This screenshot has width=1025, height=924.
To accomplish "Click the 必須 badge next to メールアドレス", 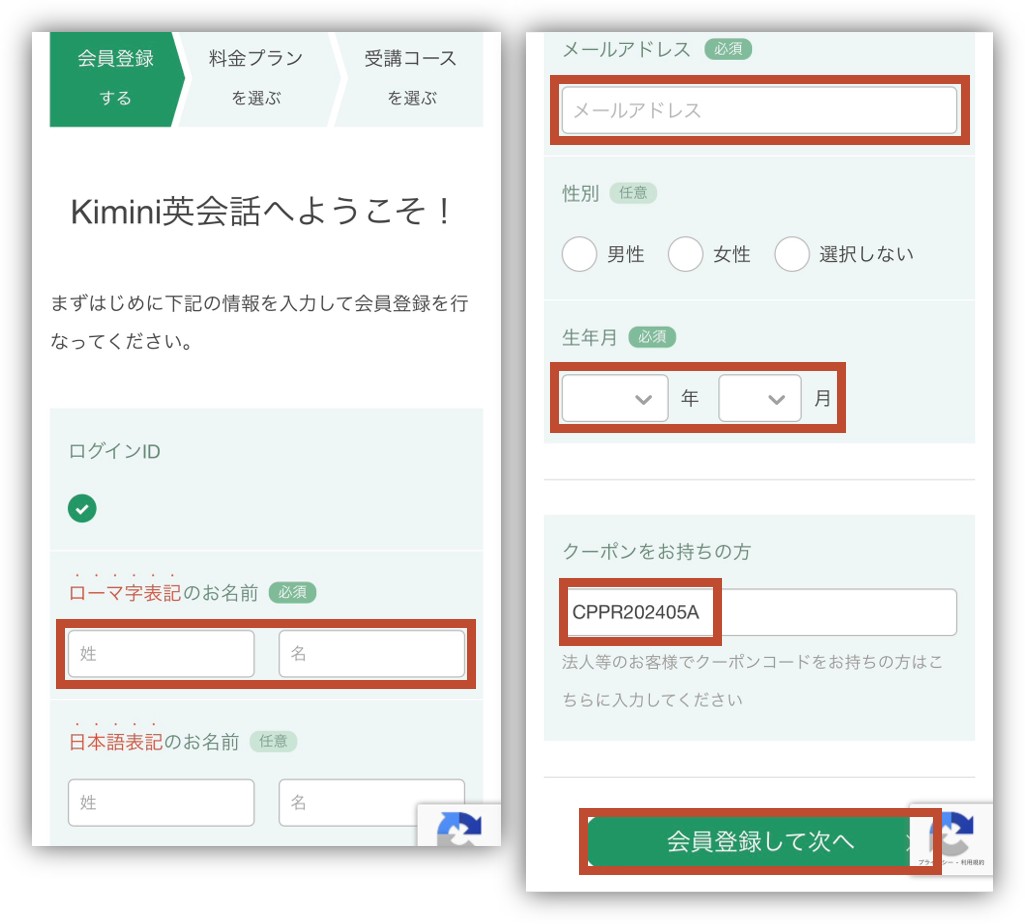I will click(x=727, y=48).
